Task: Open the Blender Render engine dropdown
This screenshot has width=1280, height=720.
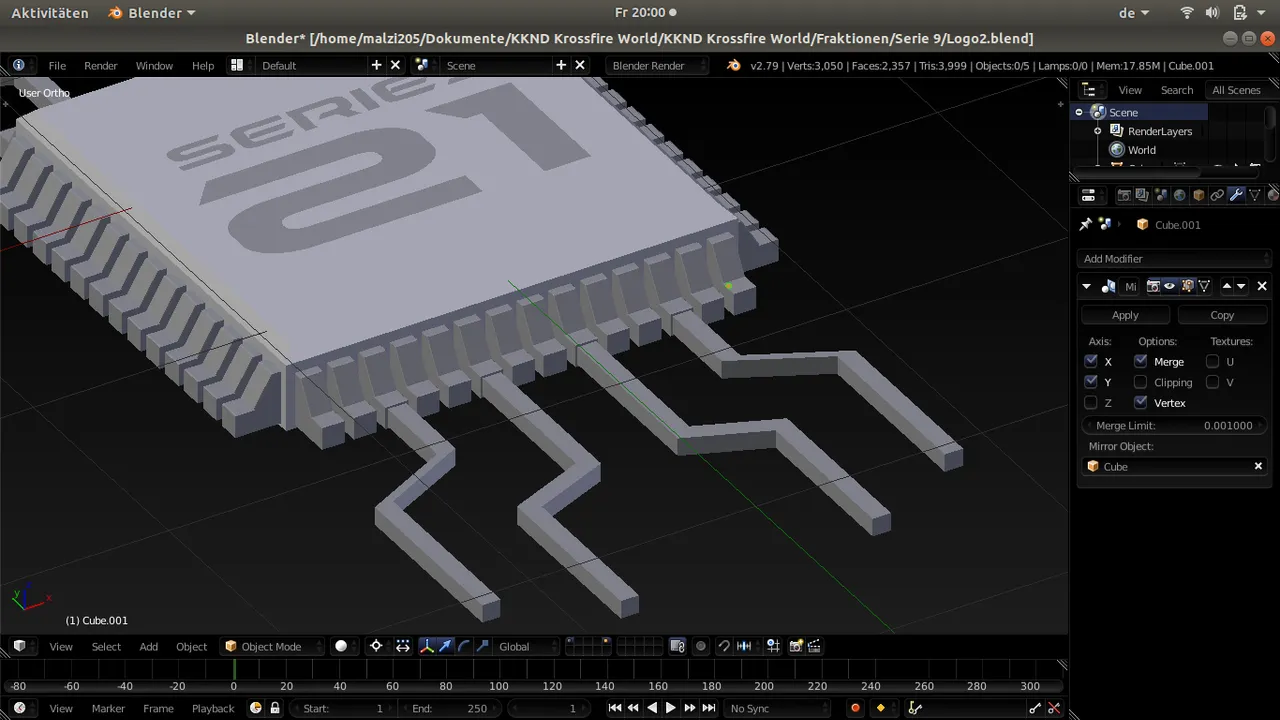Action: click(x=656, y=65)
